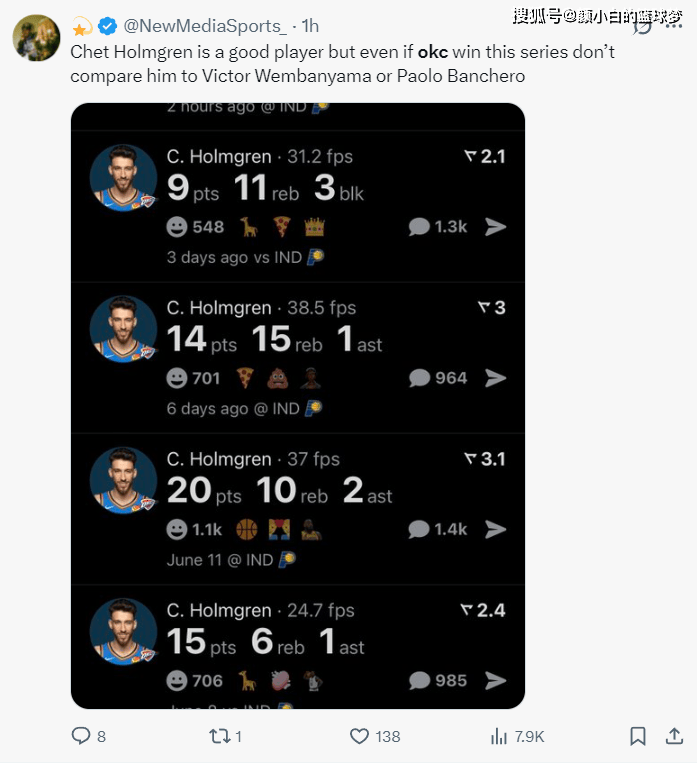The height and width of the screenshot is (763, 697).
Task: Click the basketball emoji on the 20 pts card
Action: click(246, 530)
